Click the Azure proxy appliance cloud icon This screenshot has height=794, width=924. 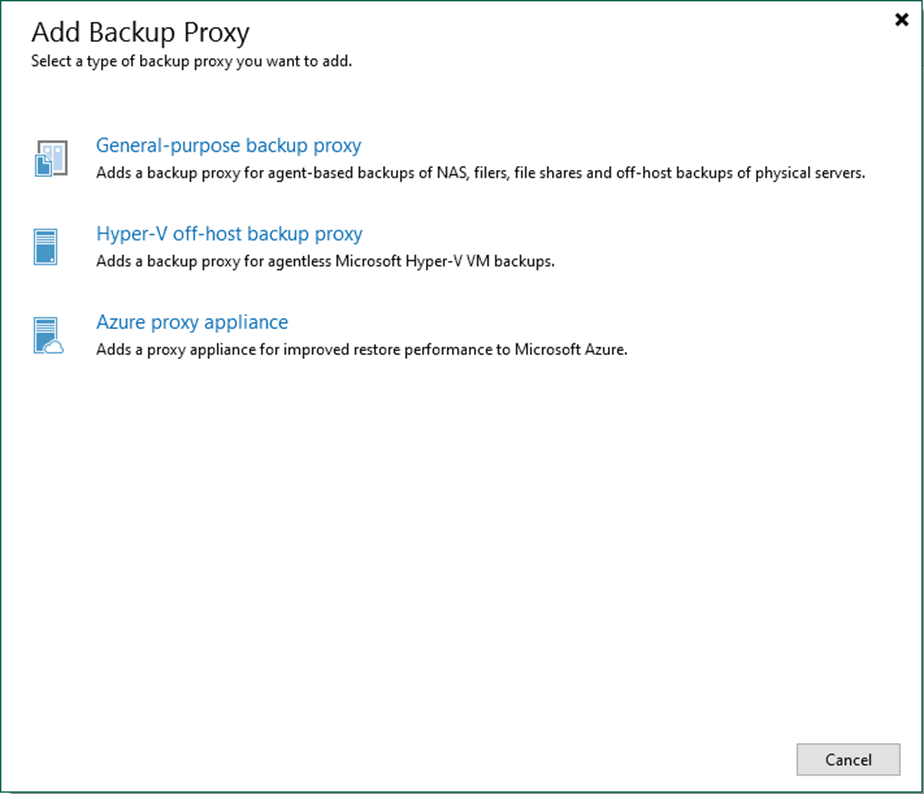click(48, 335)
